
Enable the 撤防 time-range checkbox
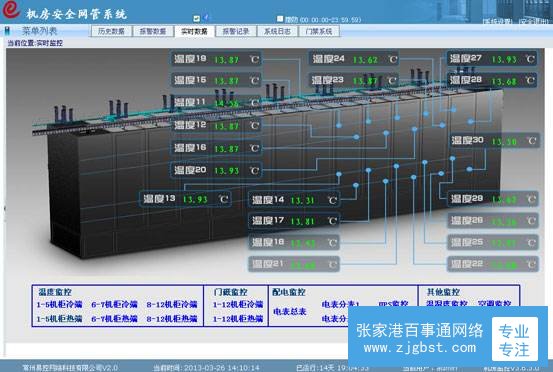coord(280,18)
